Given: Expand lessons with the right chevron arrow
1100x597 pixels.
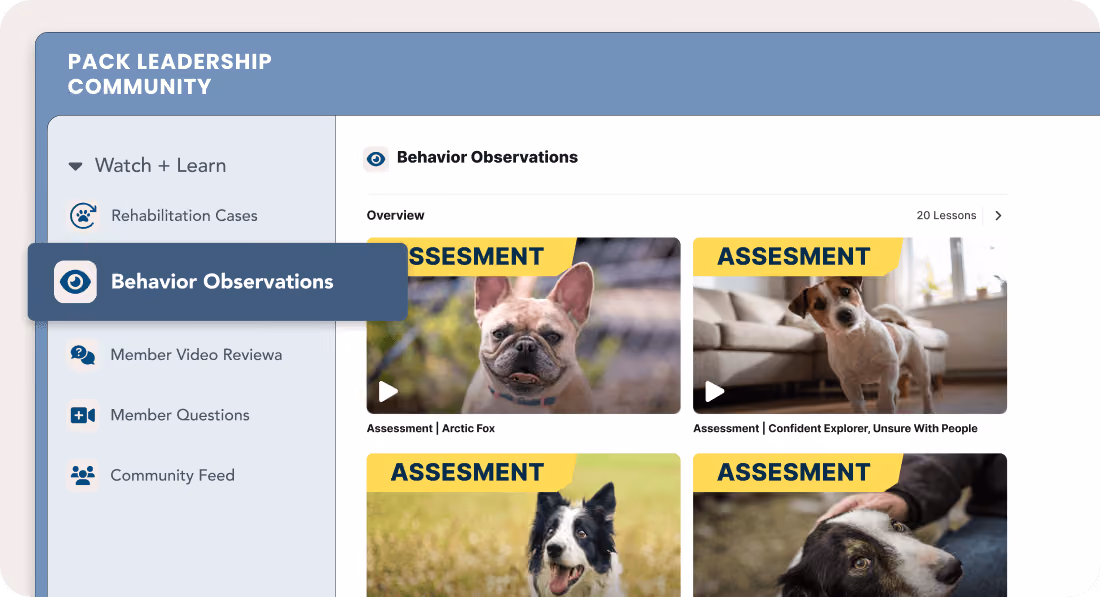Looking at the screenshot, I should point(998,215).
